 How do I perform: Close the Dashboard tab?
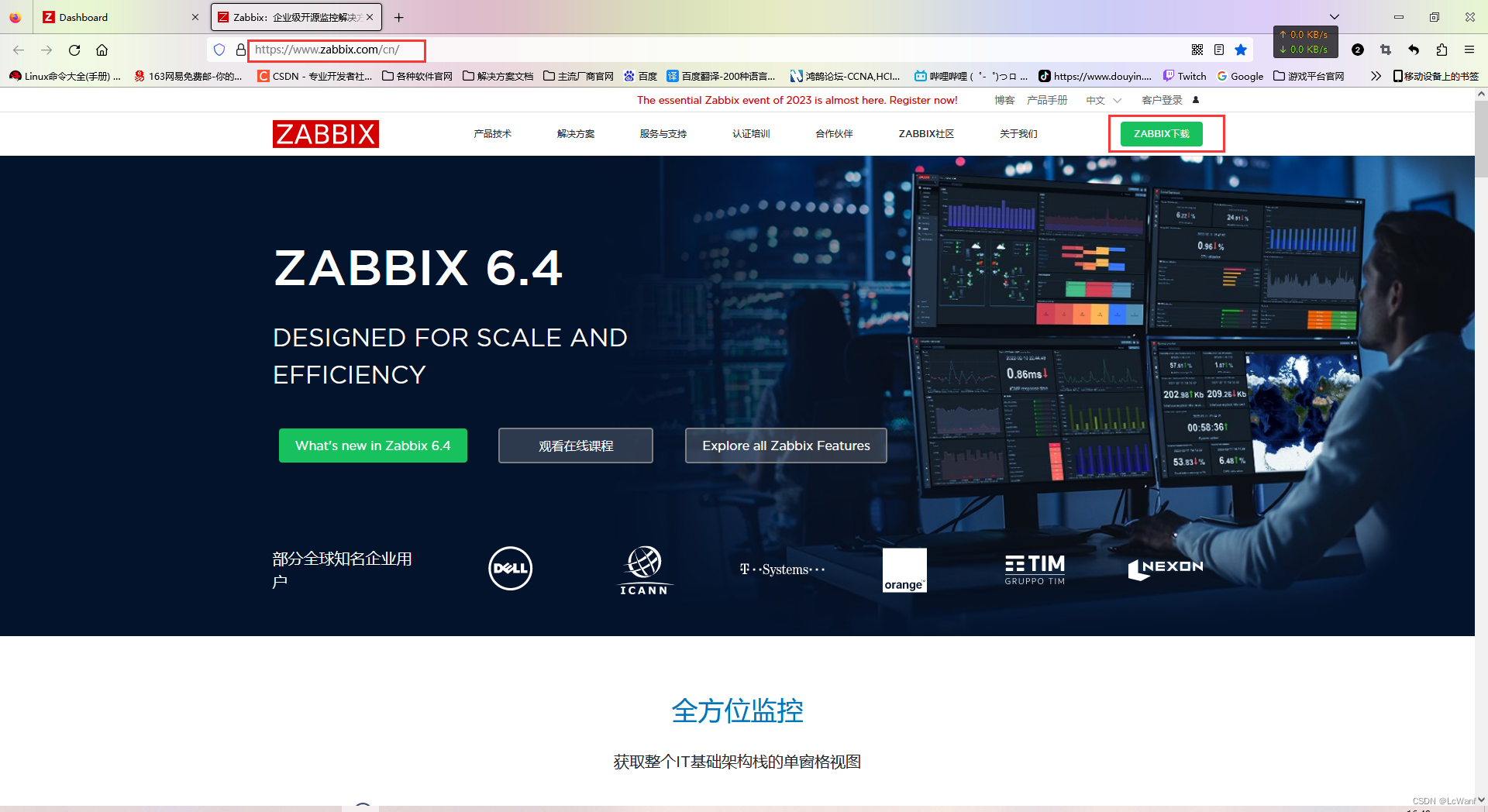pyautogui.click(x=195, y=17)
